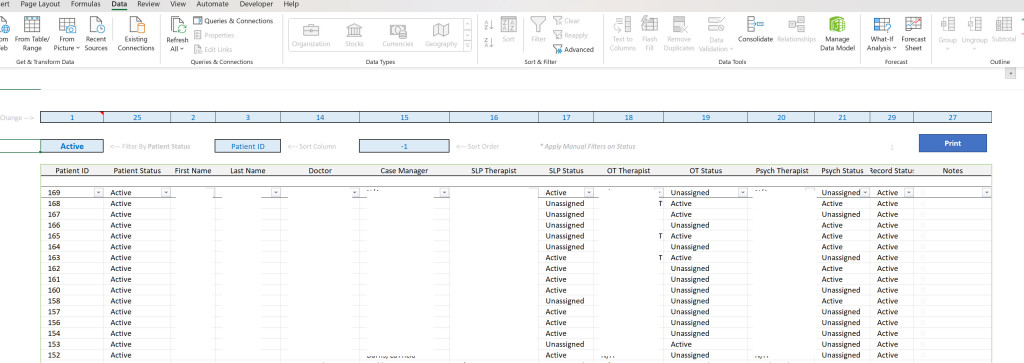Open SLP Status column filter dropdown
Image resolution: width=1024 pixels, height=363 pixels.
(x=588, y=193)
